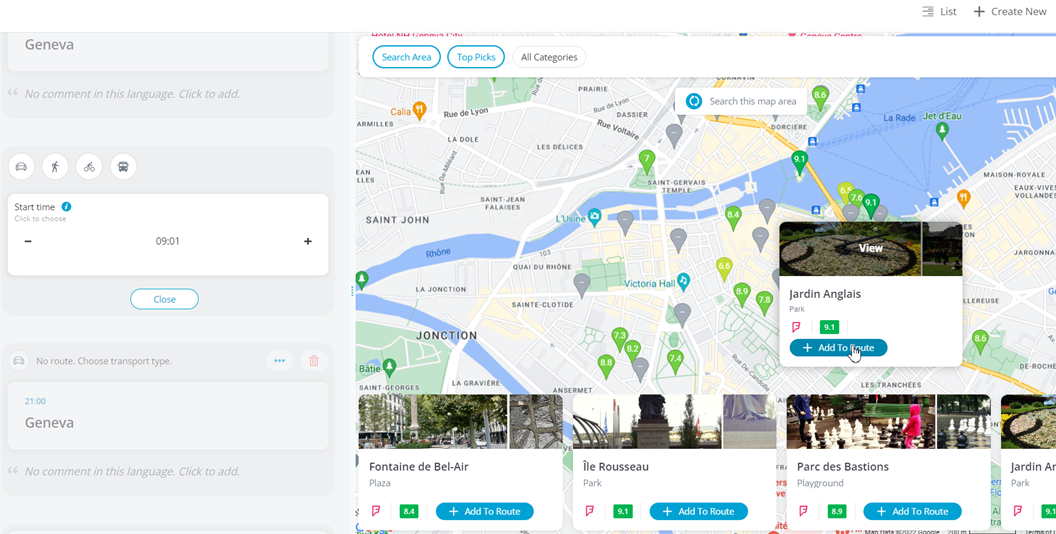Click map pin rated 8.4
1056x534 pixels.
(x=733, y=217)
